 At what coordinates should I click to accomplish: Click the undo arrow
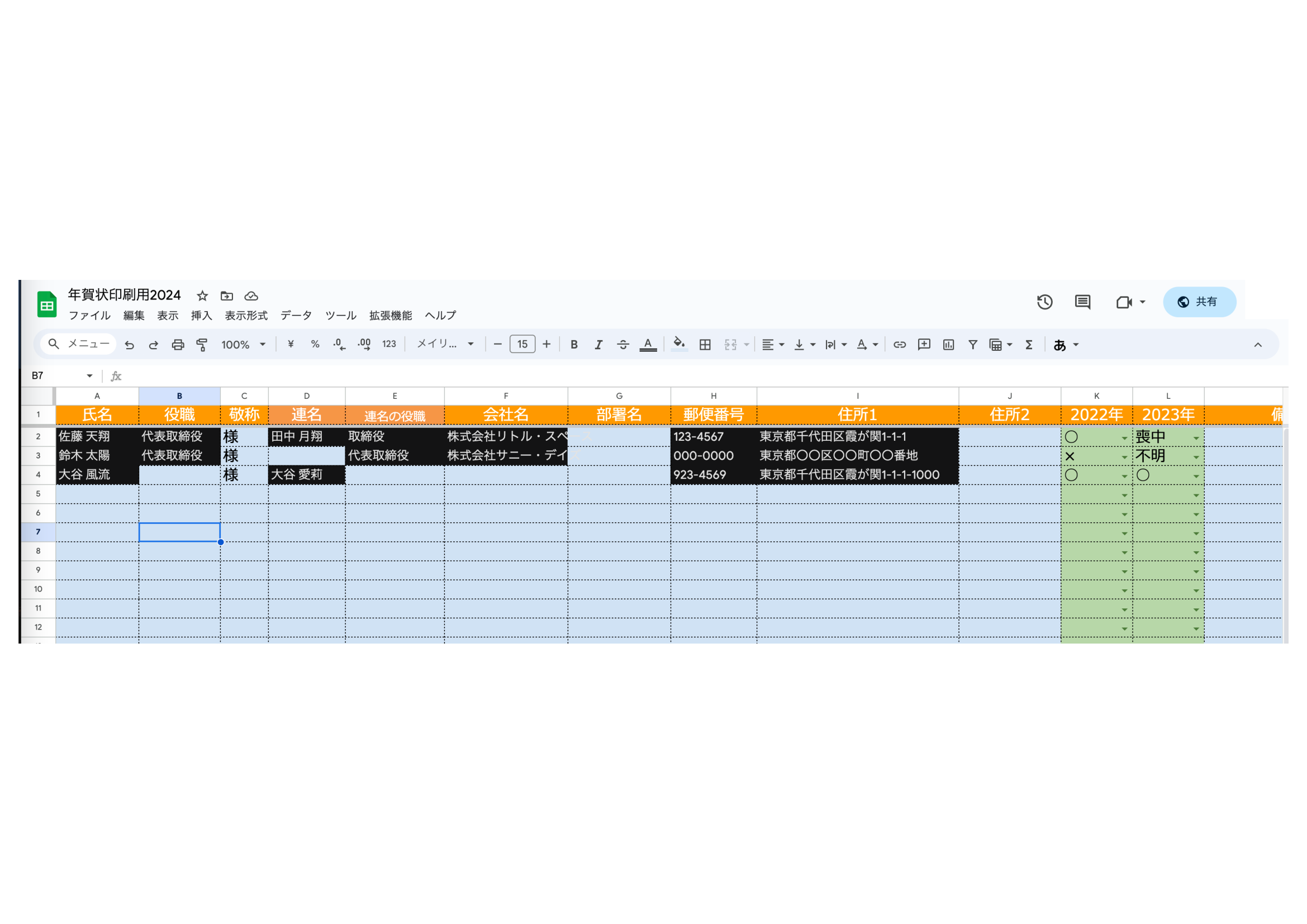coord(129,345)
